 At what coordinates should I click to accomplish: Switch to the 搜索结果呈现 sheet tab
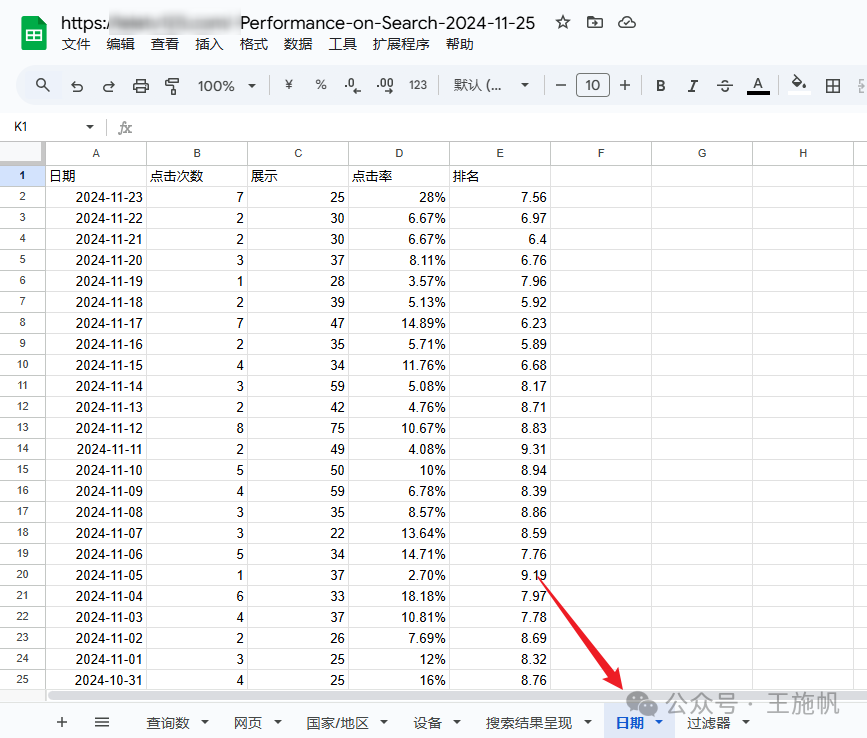[529, 723]
